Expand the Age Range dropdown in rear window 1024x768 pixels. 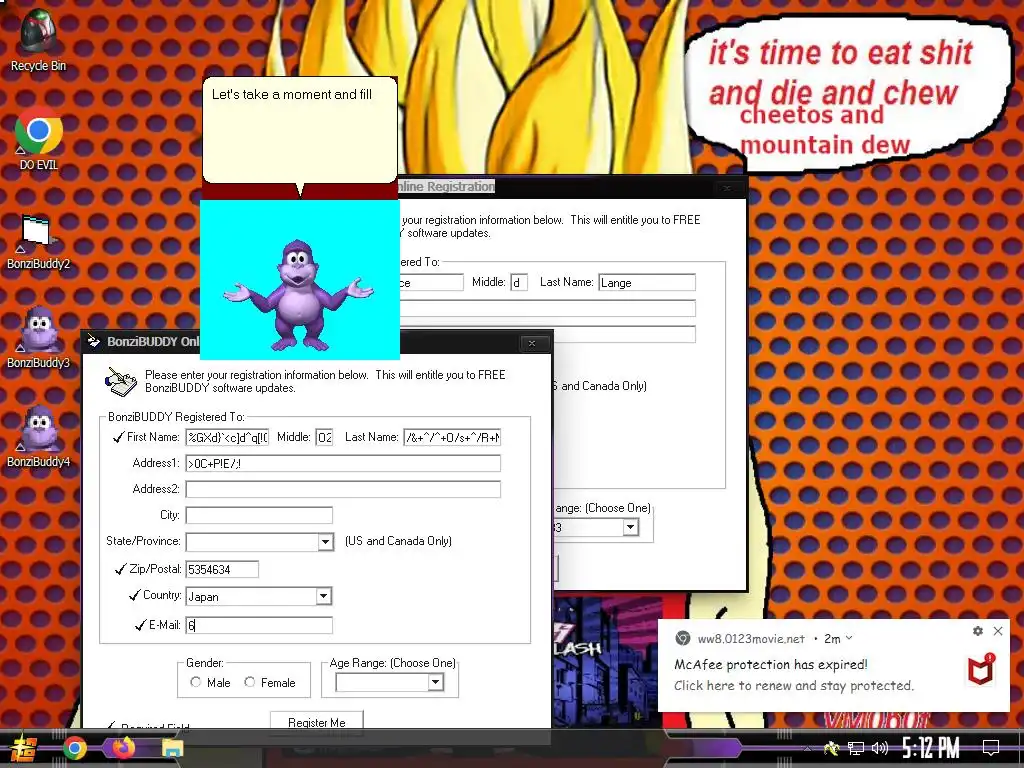[630, 526]
